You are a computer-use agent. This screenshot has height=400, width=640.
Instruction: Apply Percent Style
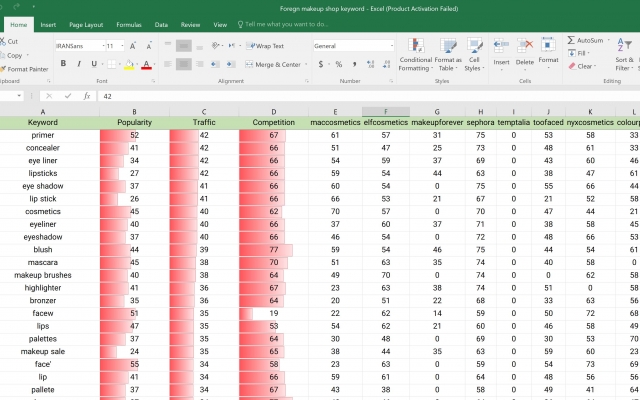click(338, 64)
